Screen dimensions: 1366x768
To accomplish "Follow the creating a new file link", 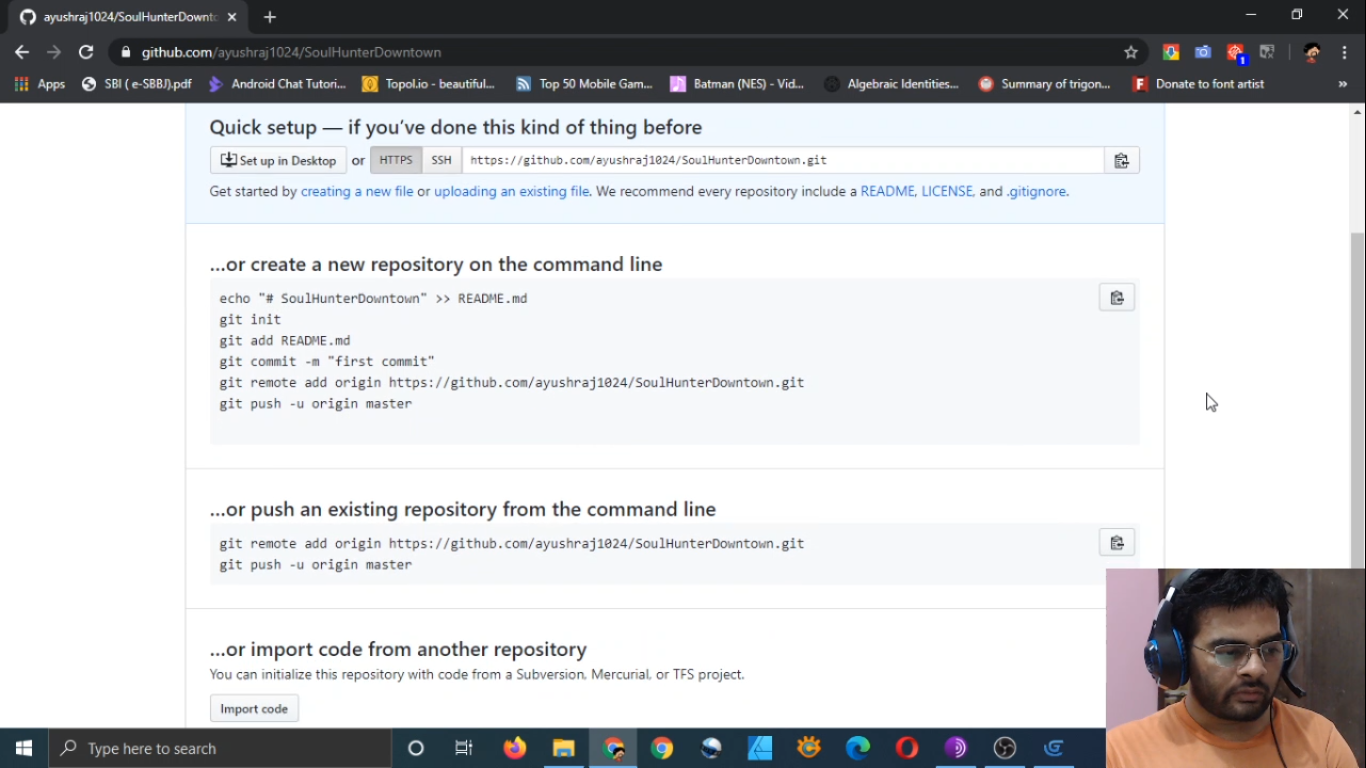I will click(357, 191).
